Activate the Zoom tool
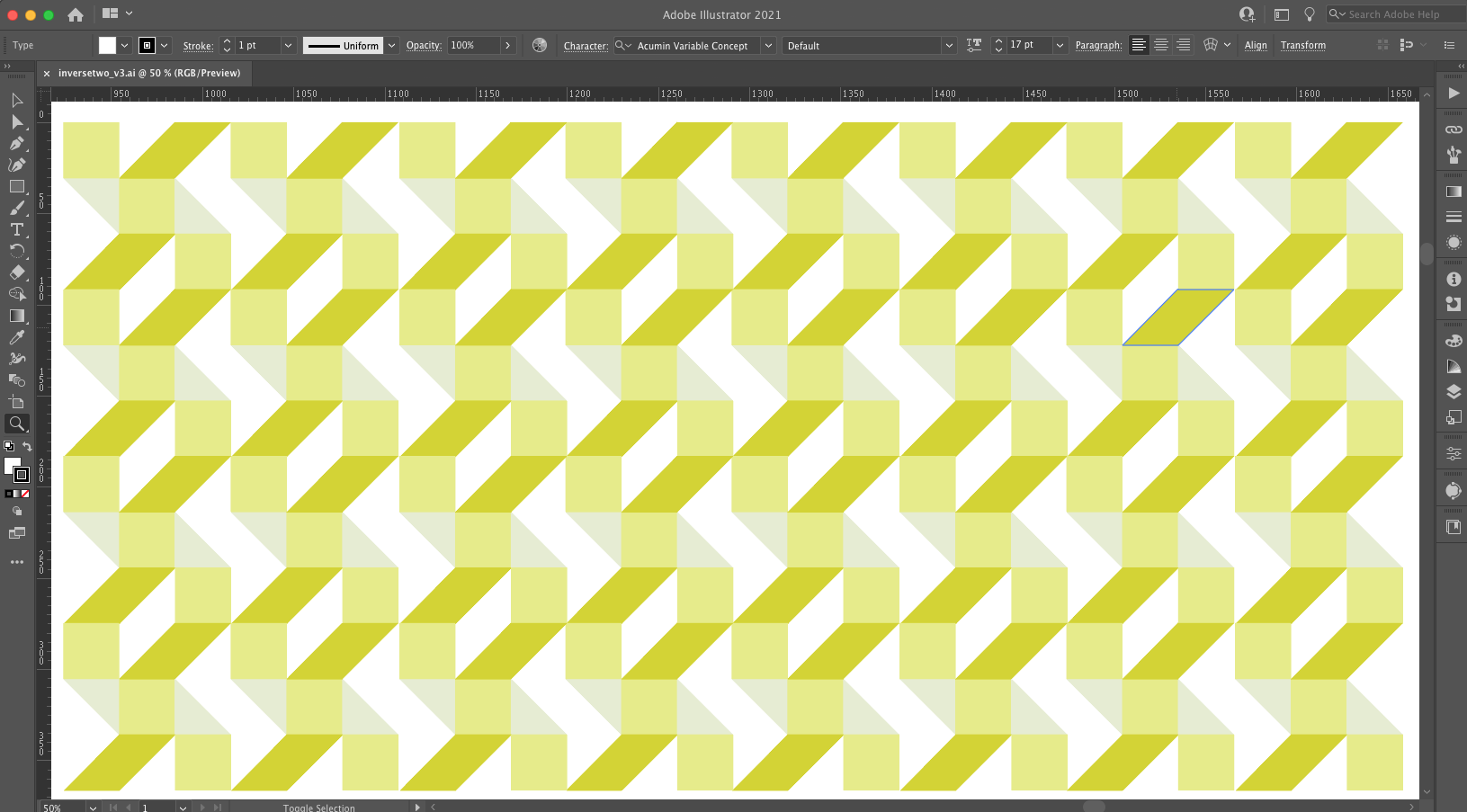Image resolution: width=1467 pixels, height=812 pixels. 17,424
